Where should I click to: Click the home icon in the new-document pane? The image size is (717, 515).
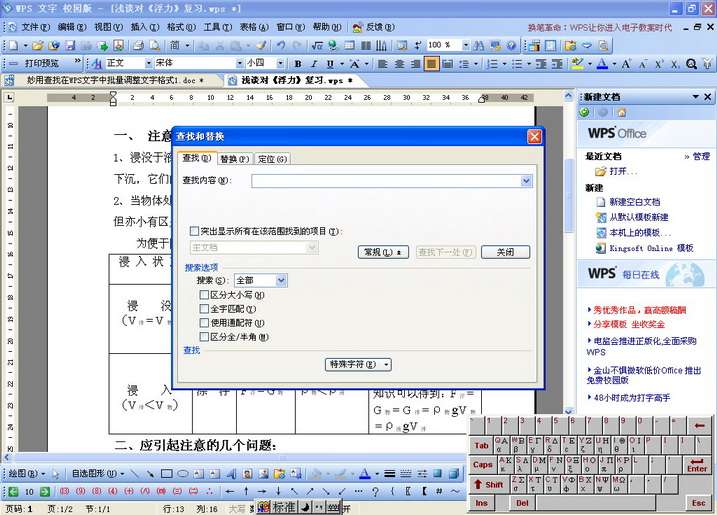[x=621, y=112]
